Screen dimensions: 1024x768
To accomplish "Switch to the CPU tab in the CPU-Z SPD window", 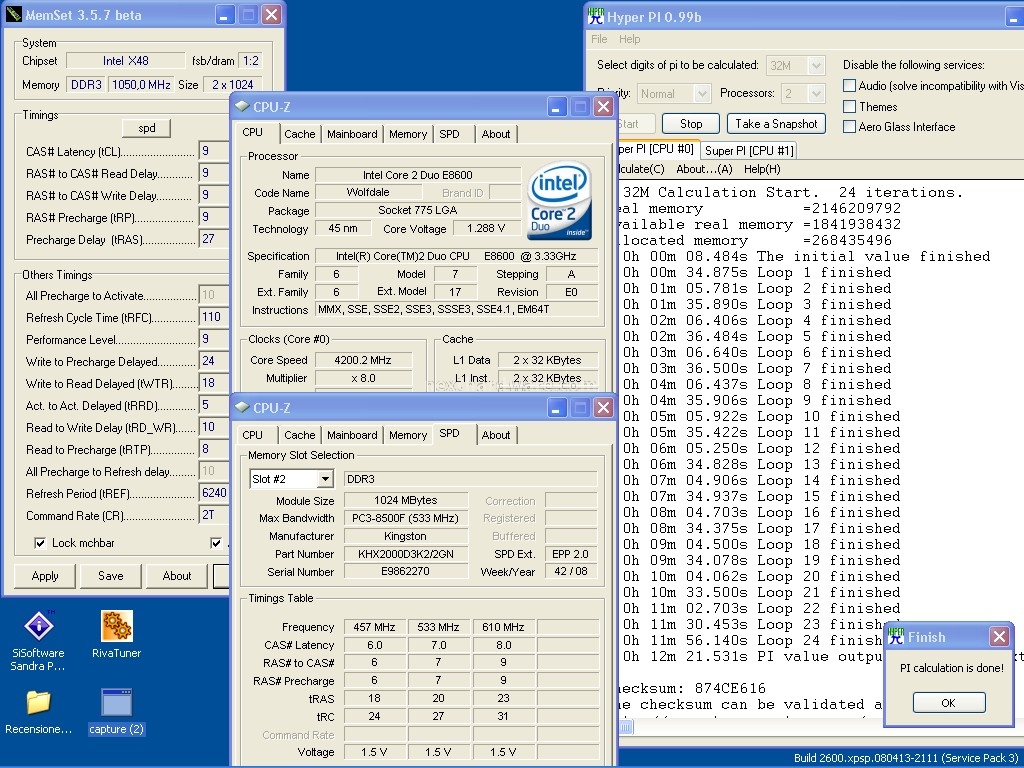I will 253,435.
